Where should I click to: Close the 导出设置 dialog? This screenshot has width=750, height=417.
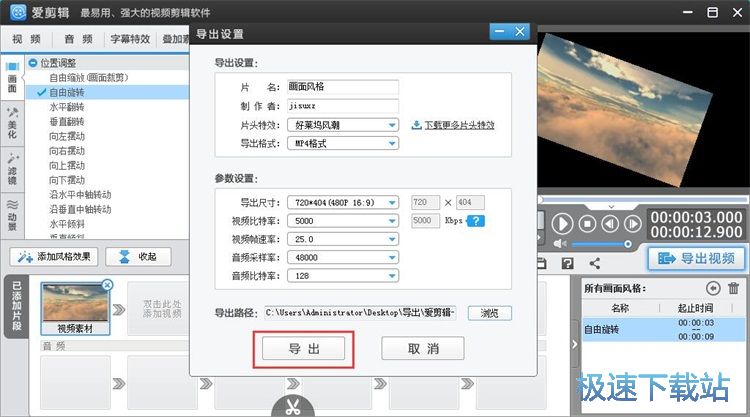point(520,32)
